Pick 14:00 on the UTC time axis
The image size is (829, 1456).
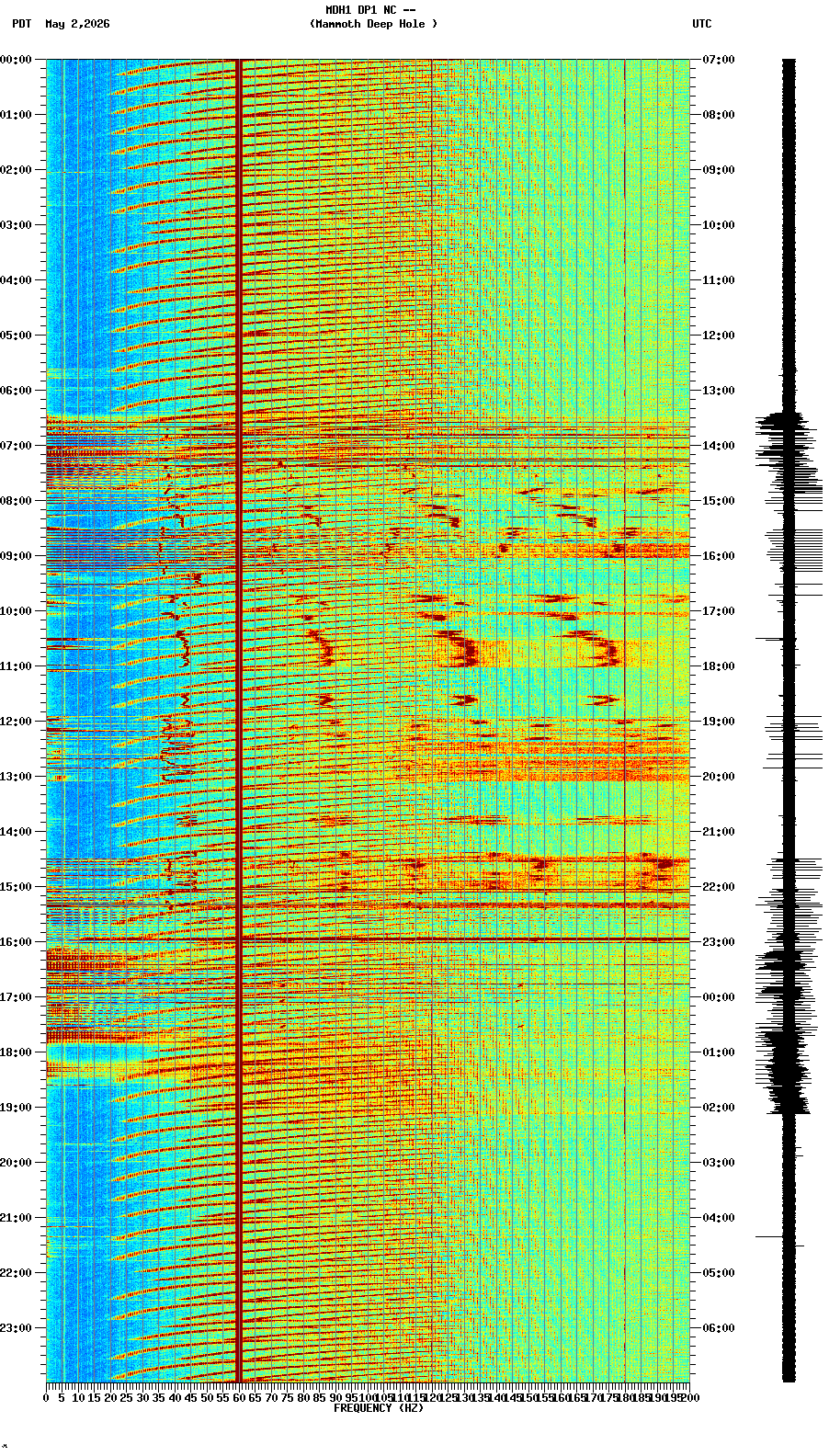(x=719, y=446)
